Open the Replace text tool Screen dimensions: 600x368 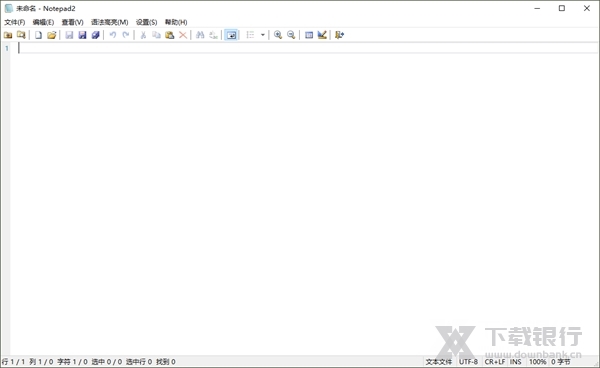(213, 35)
